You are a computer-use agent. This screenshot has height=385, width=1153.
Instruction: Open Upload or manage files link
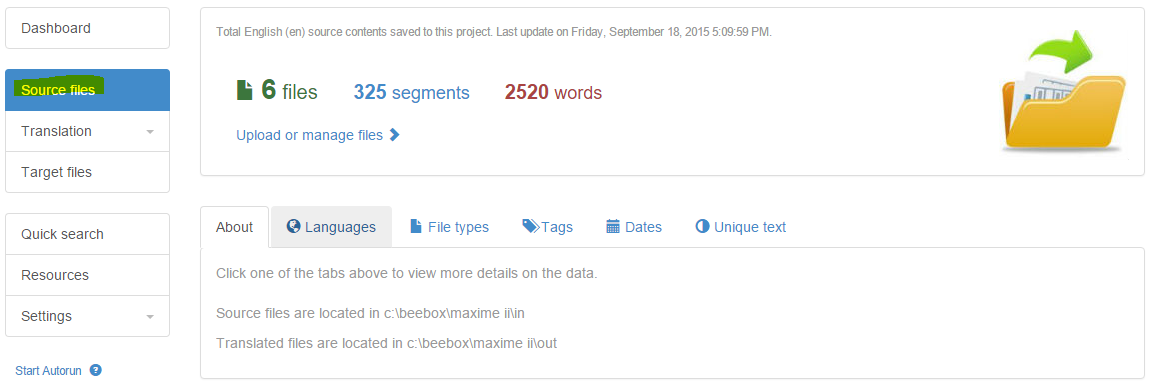tap(310, 135)
